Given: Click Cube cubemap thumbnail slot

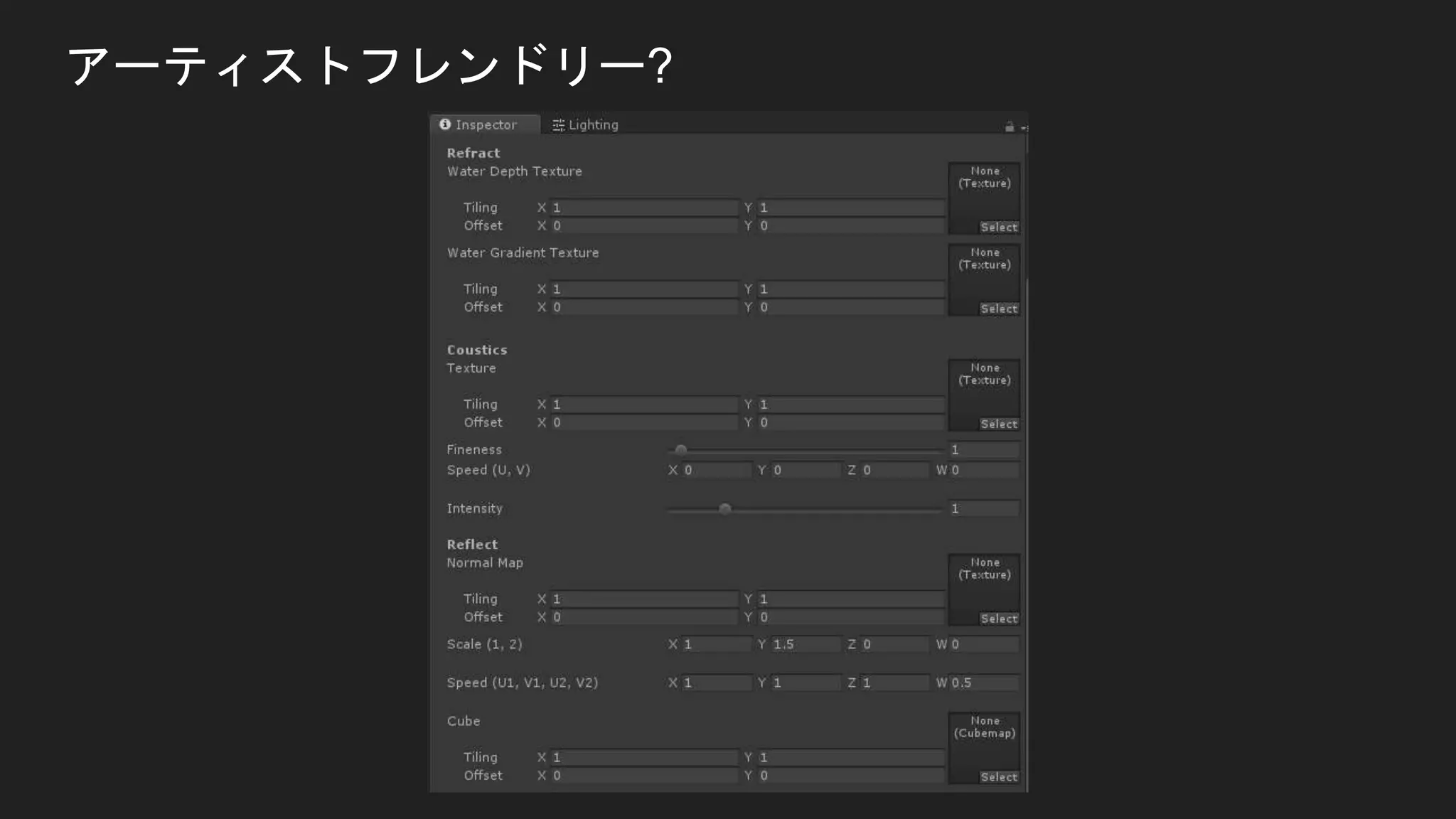Looking at the screenshot, I should [985, 748].
